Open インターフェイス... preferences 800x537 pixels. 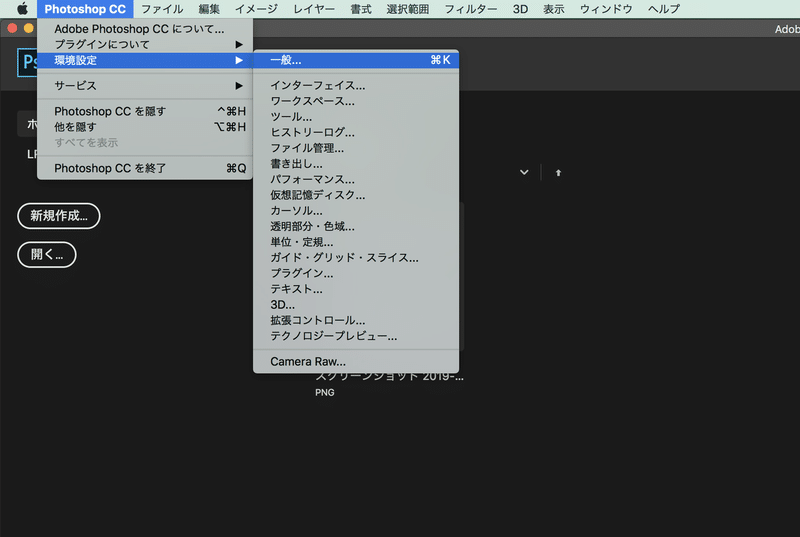coord(356,86)
